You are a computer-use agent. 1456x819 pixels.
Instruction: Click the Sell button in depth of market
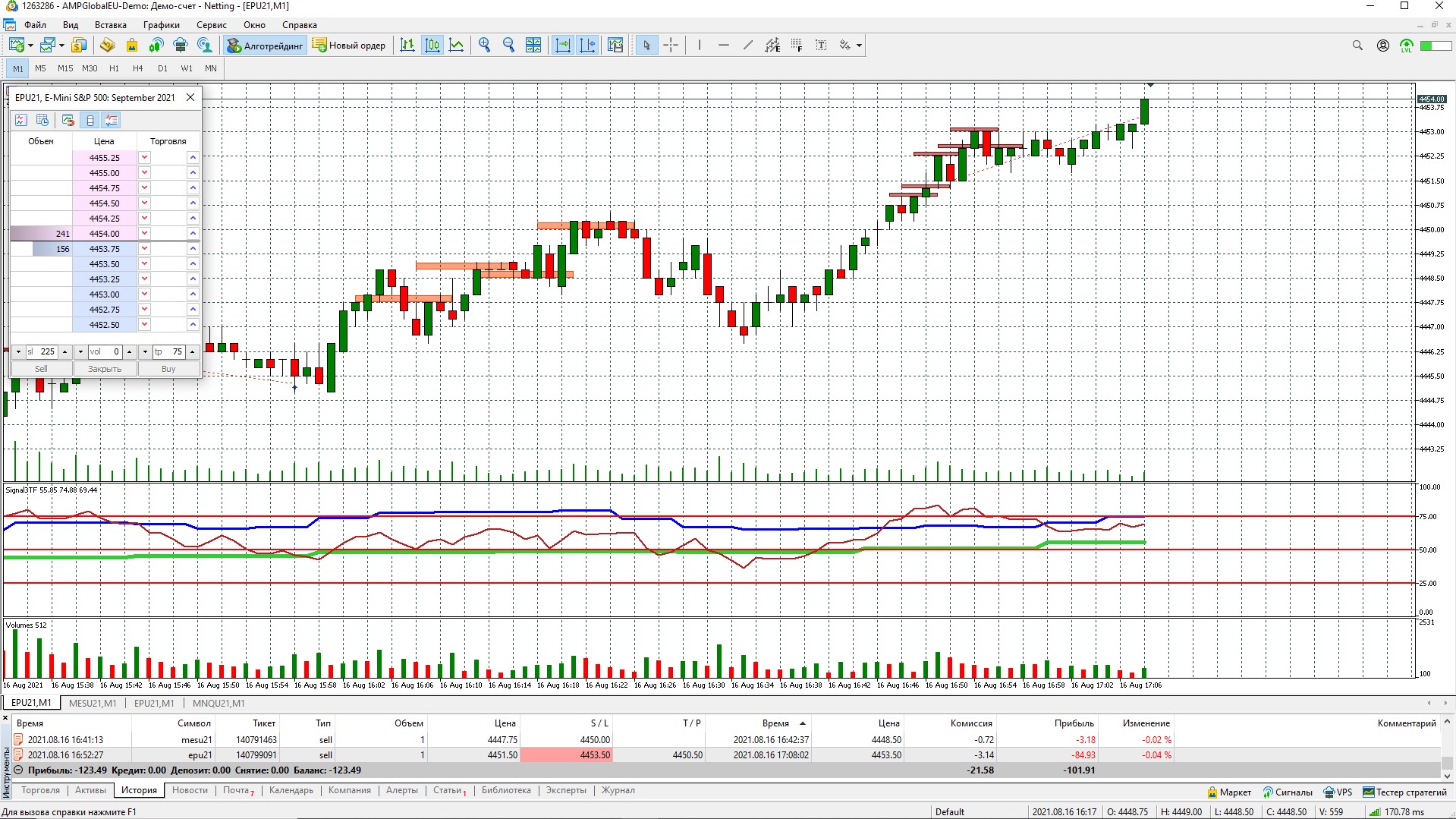click(41, 369)
